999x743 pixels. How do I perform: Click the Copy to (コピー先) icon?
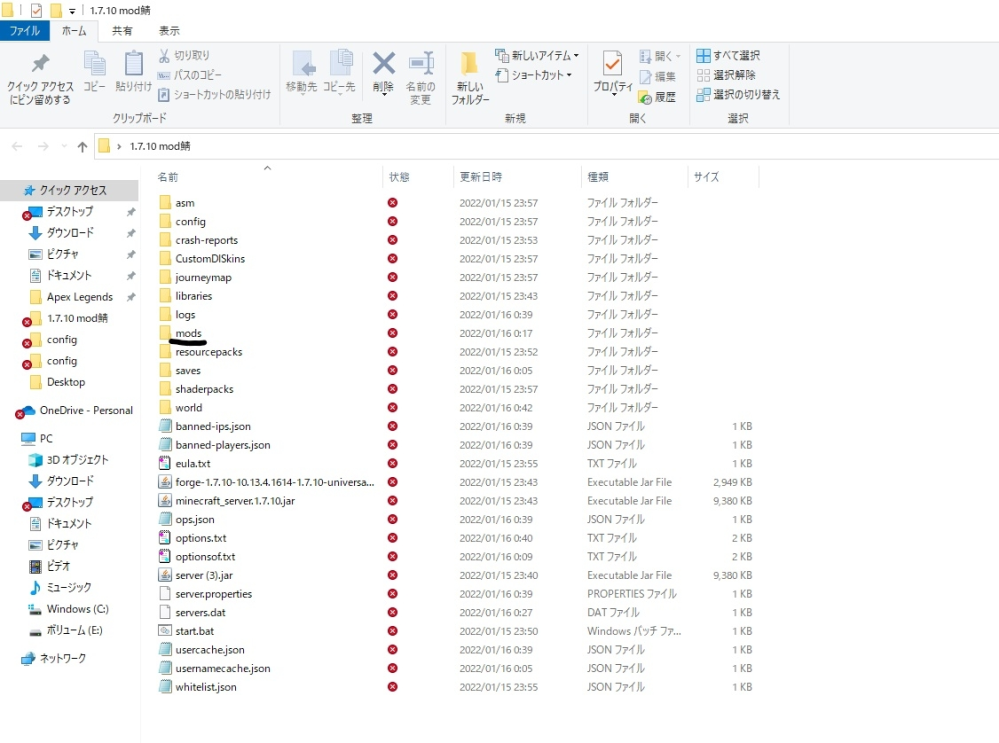pos(340,64)
